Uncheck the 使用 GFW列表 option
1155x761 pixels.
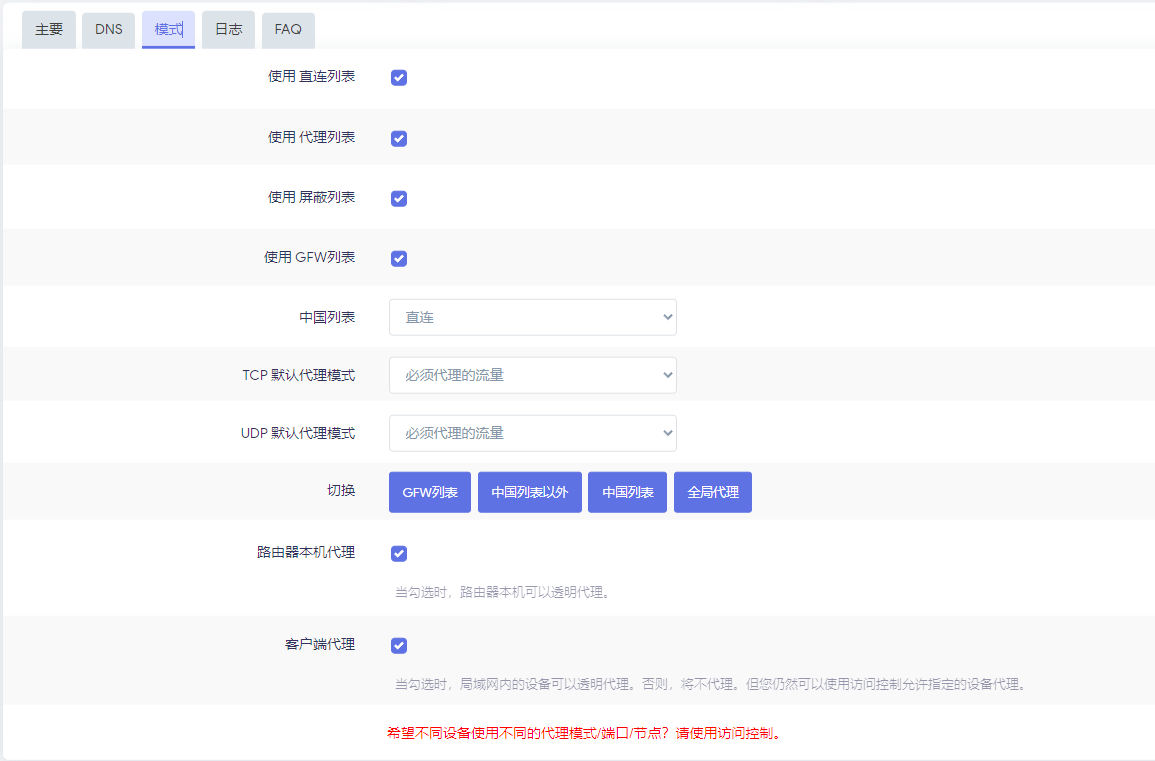click(399, 258)
